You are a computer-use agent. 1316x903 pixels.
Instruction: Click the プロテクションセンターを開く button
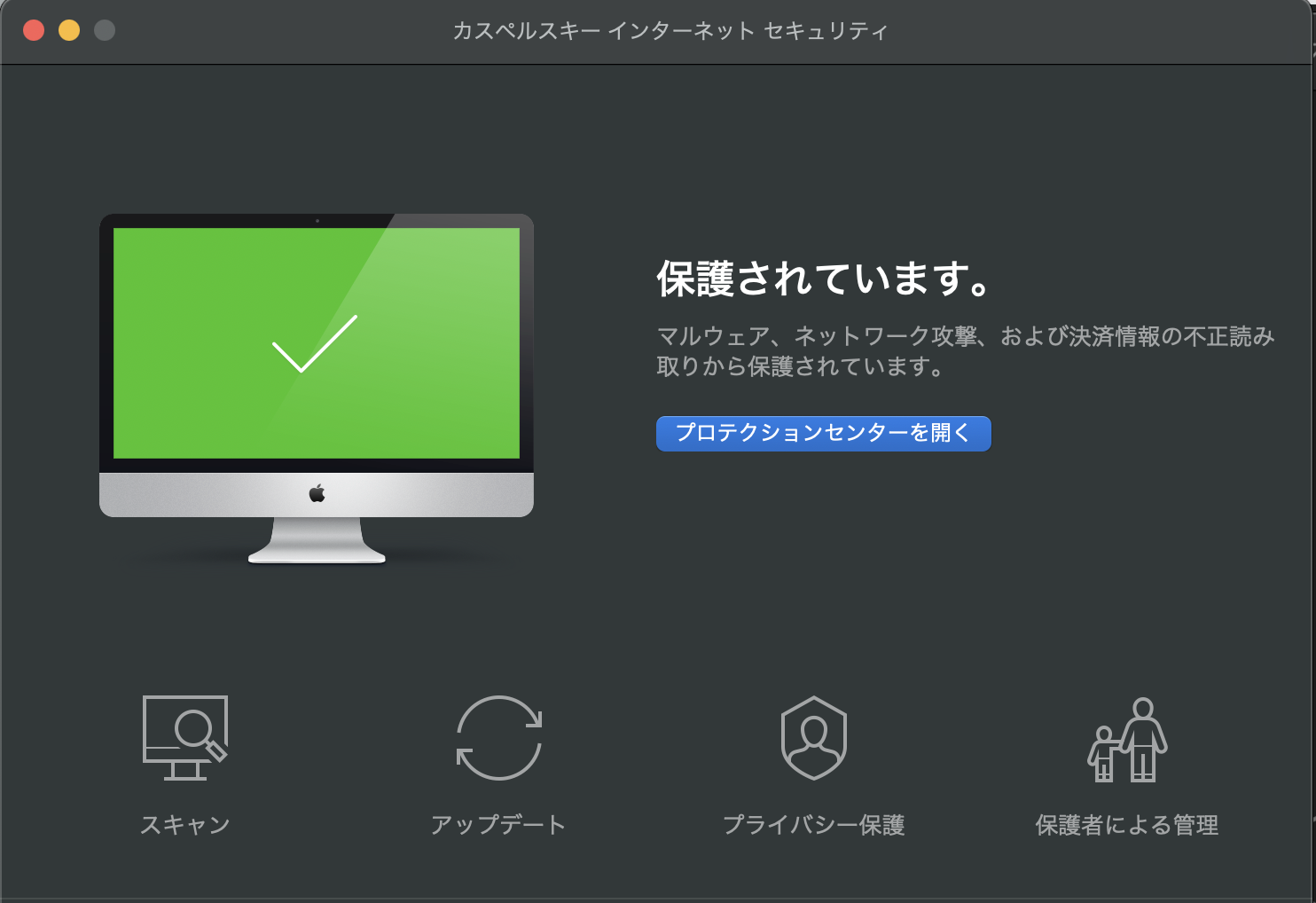click(x=824, y=434)
